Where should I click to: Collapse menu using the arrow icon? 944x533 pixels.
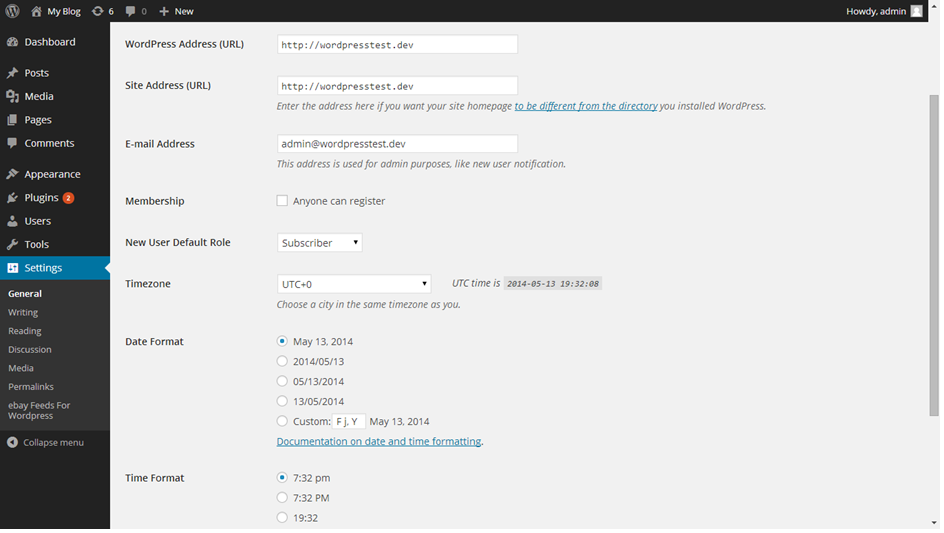coord(12,442)
